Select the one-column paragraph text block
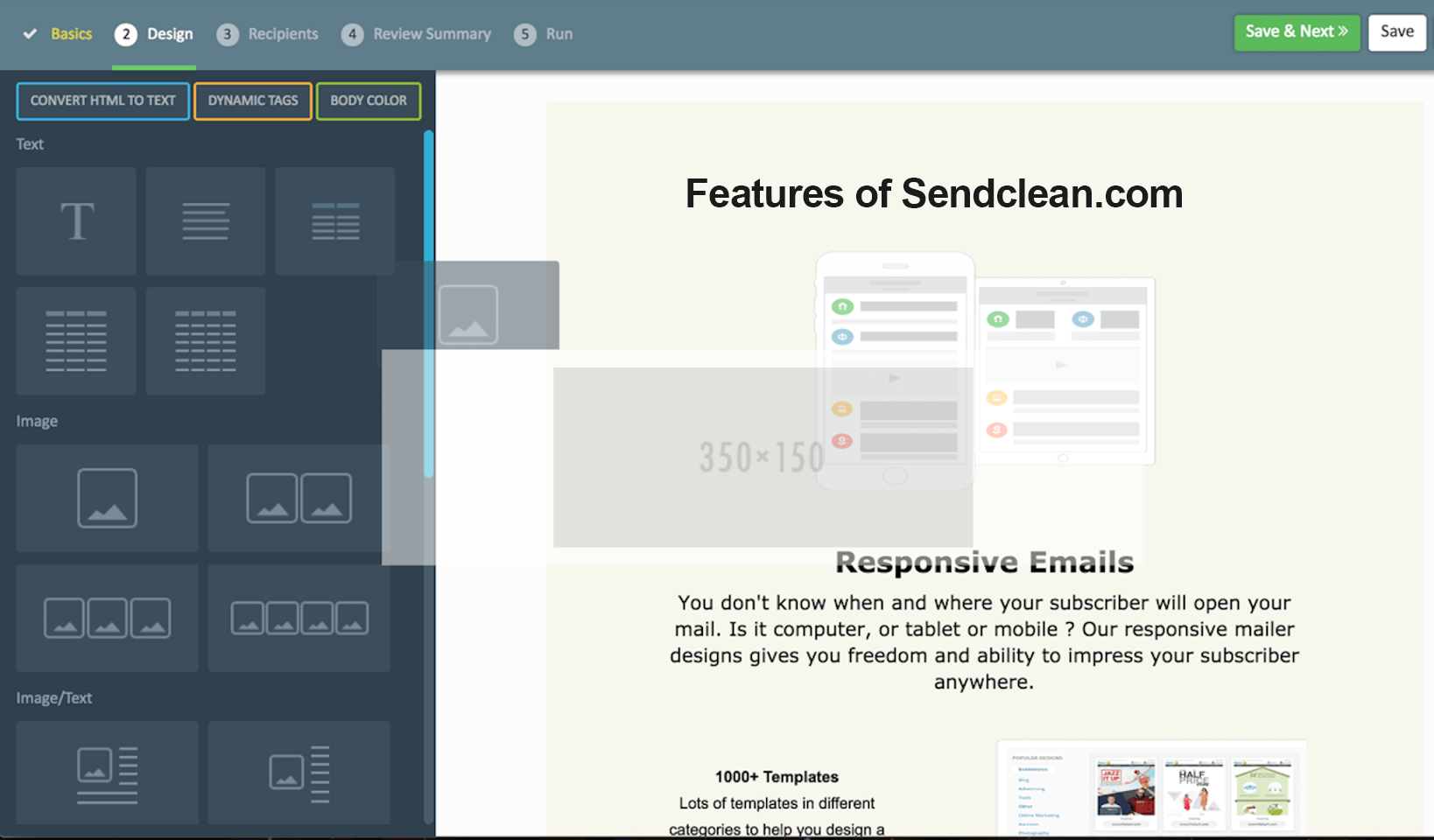Viewport: 1434px width, 840px height. click(206, 221)
